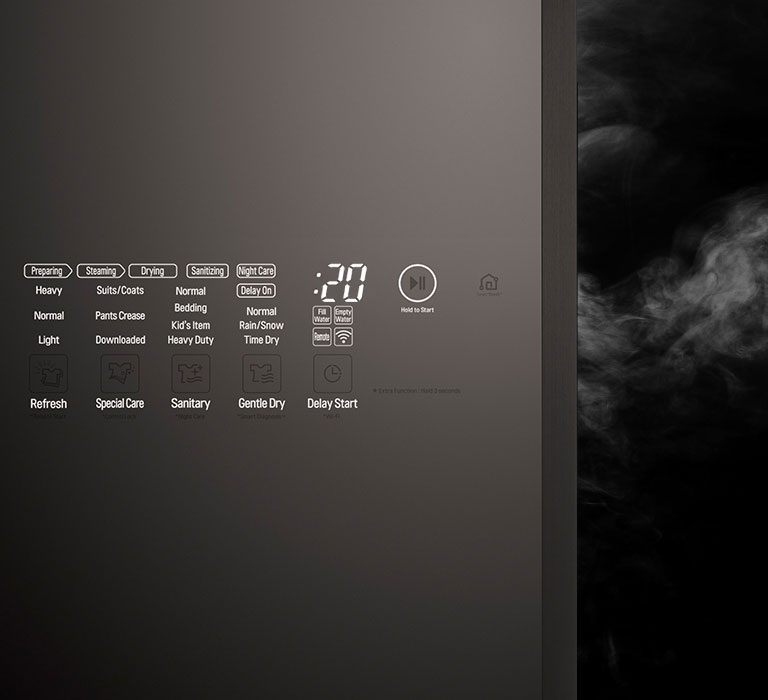Tap the Sanitary cycle icon
768x700 pixels.
[x=190, y=373]
